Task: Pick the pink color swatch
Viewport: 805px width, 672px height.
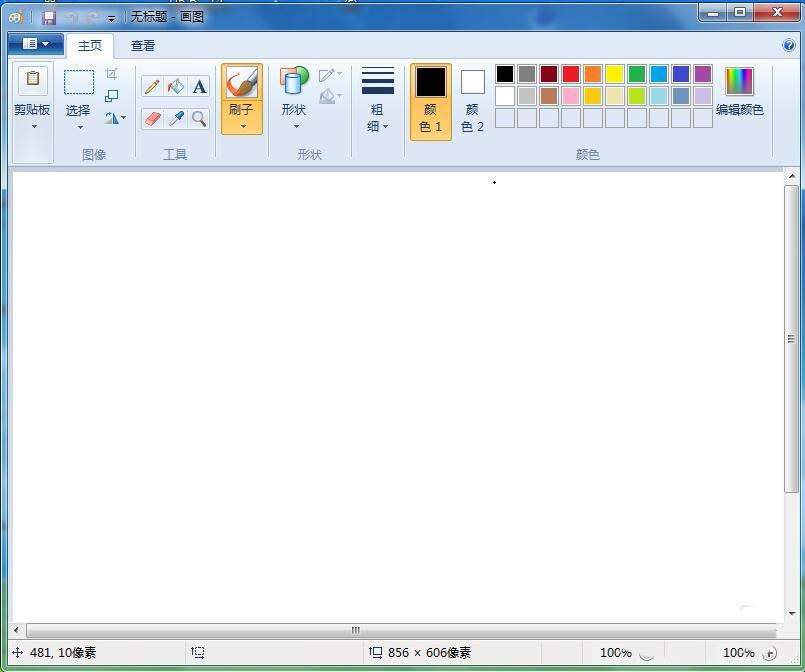Action: point(571,96)
